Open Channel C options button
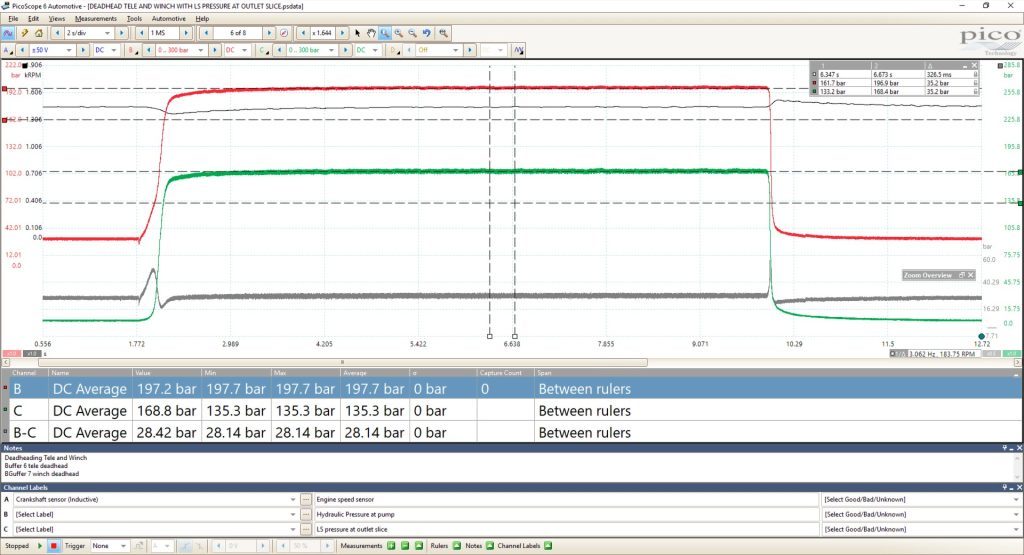 click(x=263, y=50)
